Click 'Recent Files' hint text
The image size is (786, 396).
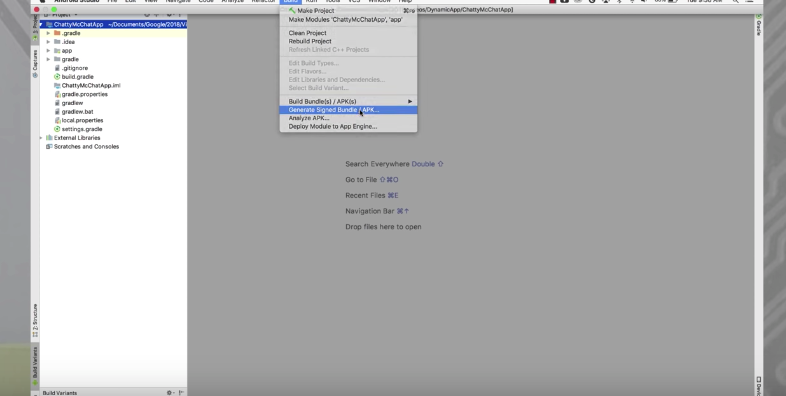pos(365,195)
